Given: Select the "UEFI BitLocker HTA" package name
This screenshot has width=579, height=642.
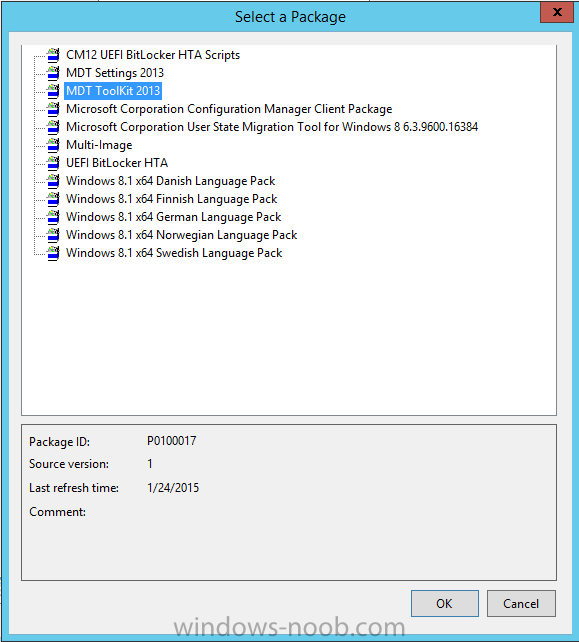Looking at the screenshot, I should click(117, 163).
